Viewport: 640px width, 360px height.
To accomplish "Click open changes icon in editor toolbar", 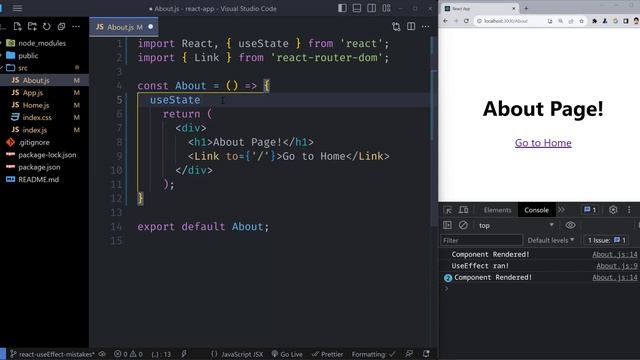I will (396, 27).
